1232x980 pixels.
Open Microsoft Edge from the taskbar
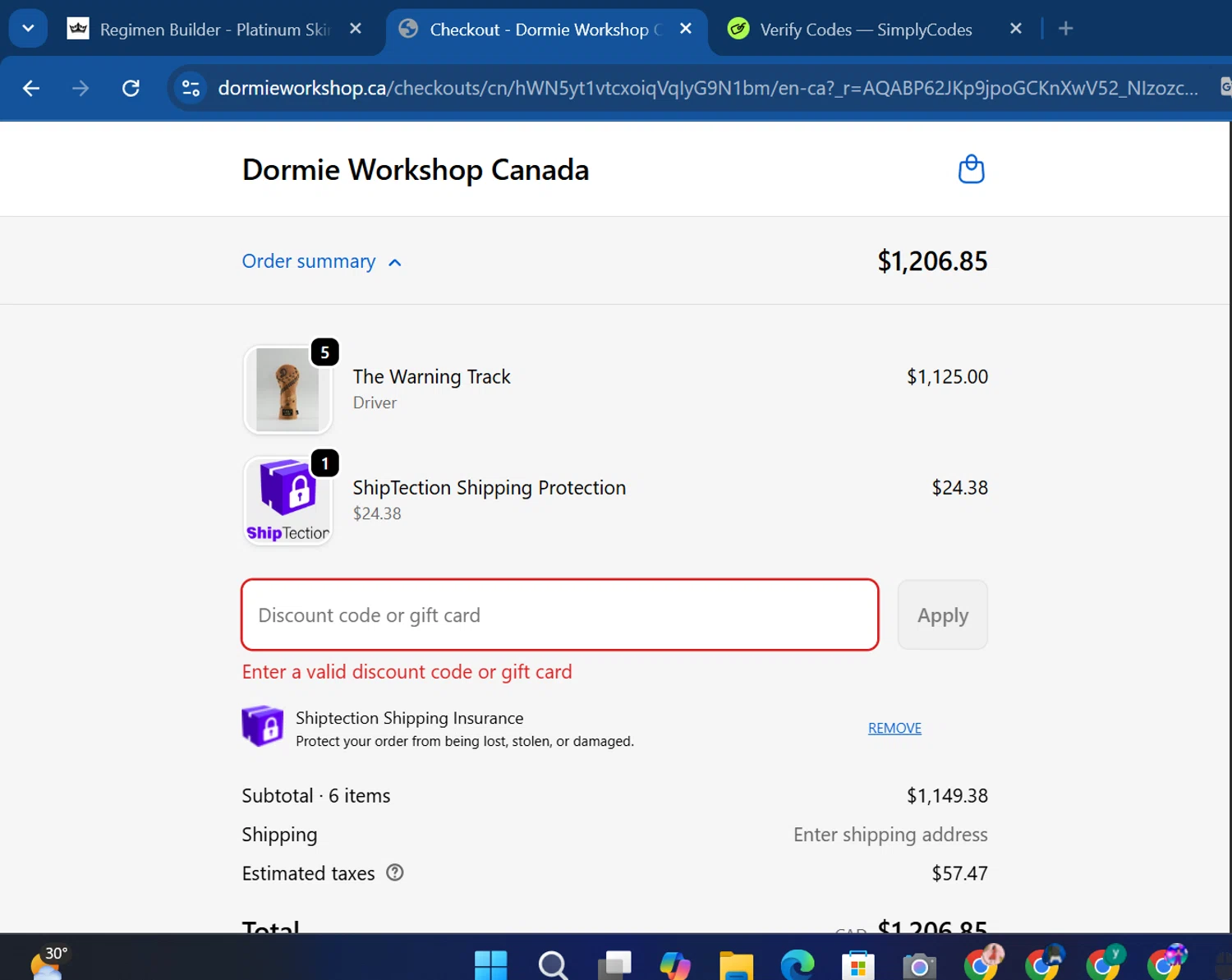tap(798, 965)
